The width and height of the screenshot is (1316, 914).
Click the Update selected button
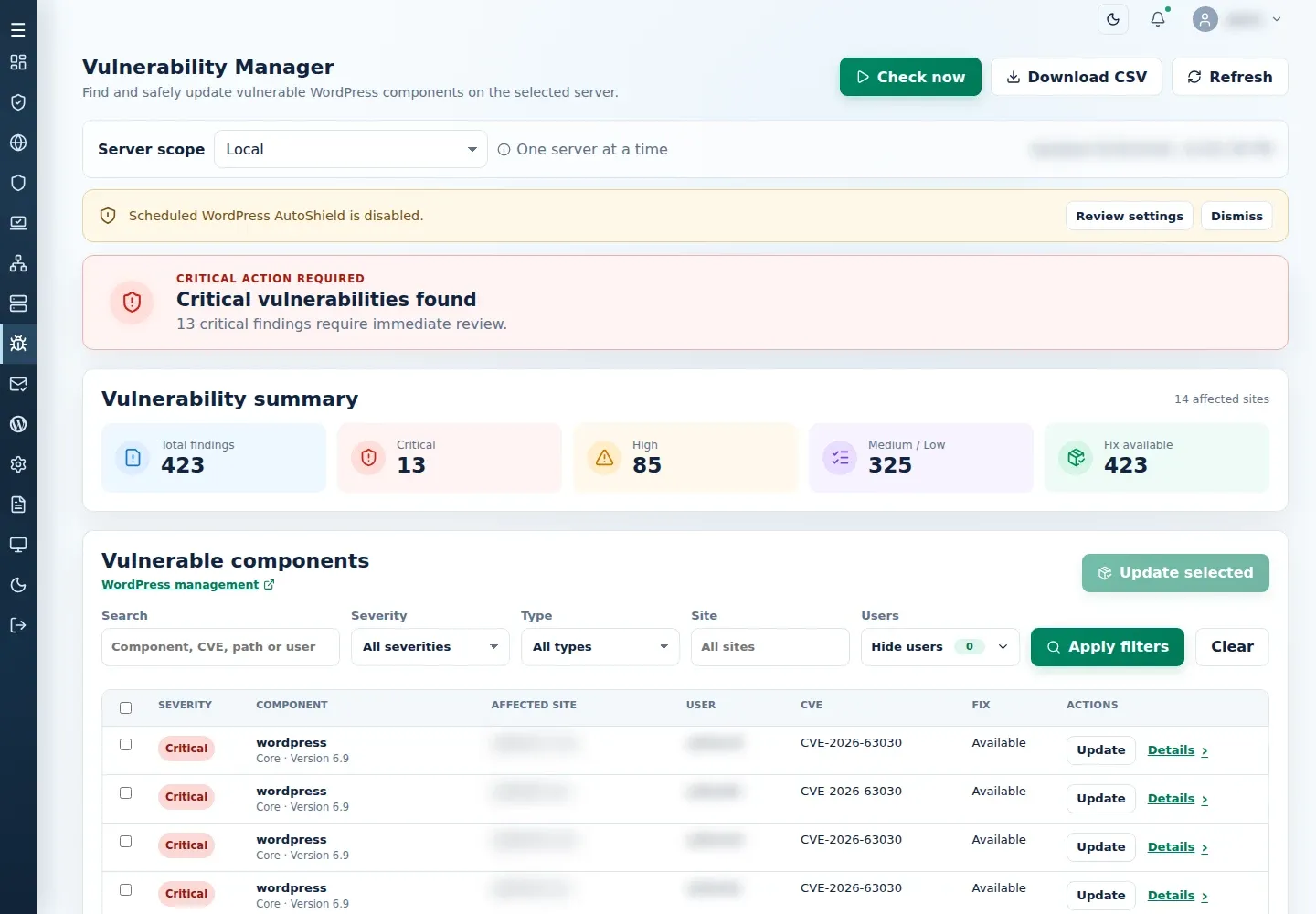point(1175,572)
